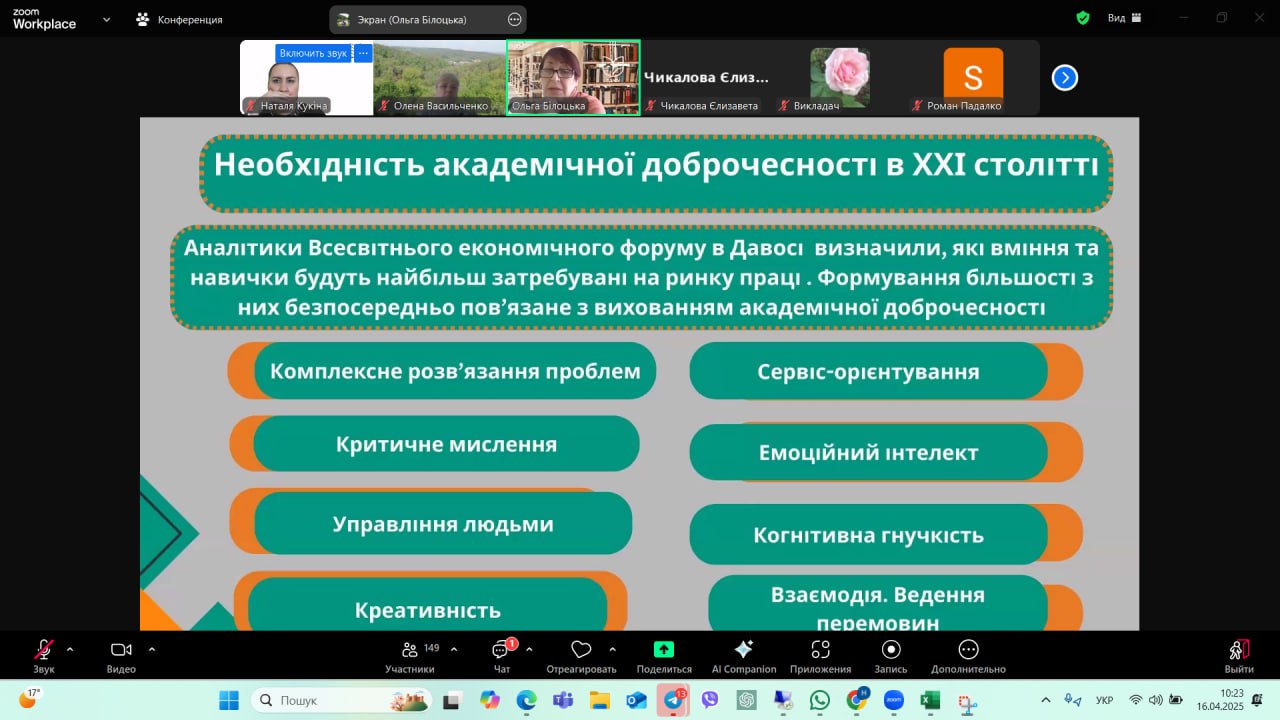
Task: Select the Викладач rose avatar tile
Action: 840,78
